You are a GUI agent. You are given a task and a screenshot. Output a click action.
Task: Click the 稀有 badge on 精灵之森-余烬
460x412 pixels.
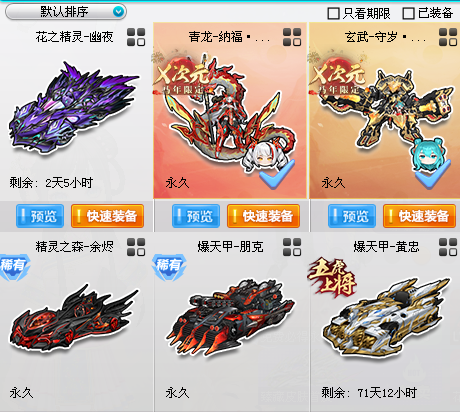coord(14,267)
